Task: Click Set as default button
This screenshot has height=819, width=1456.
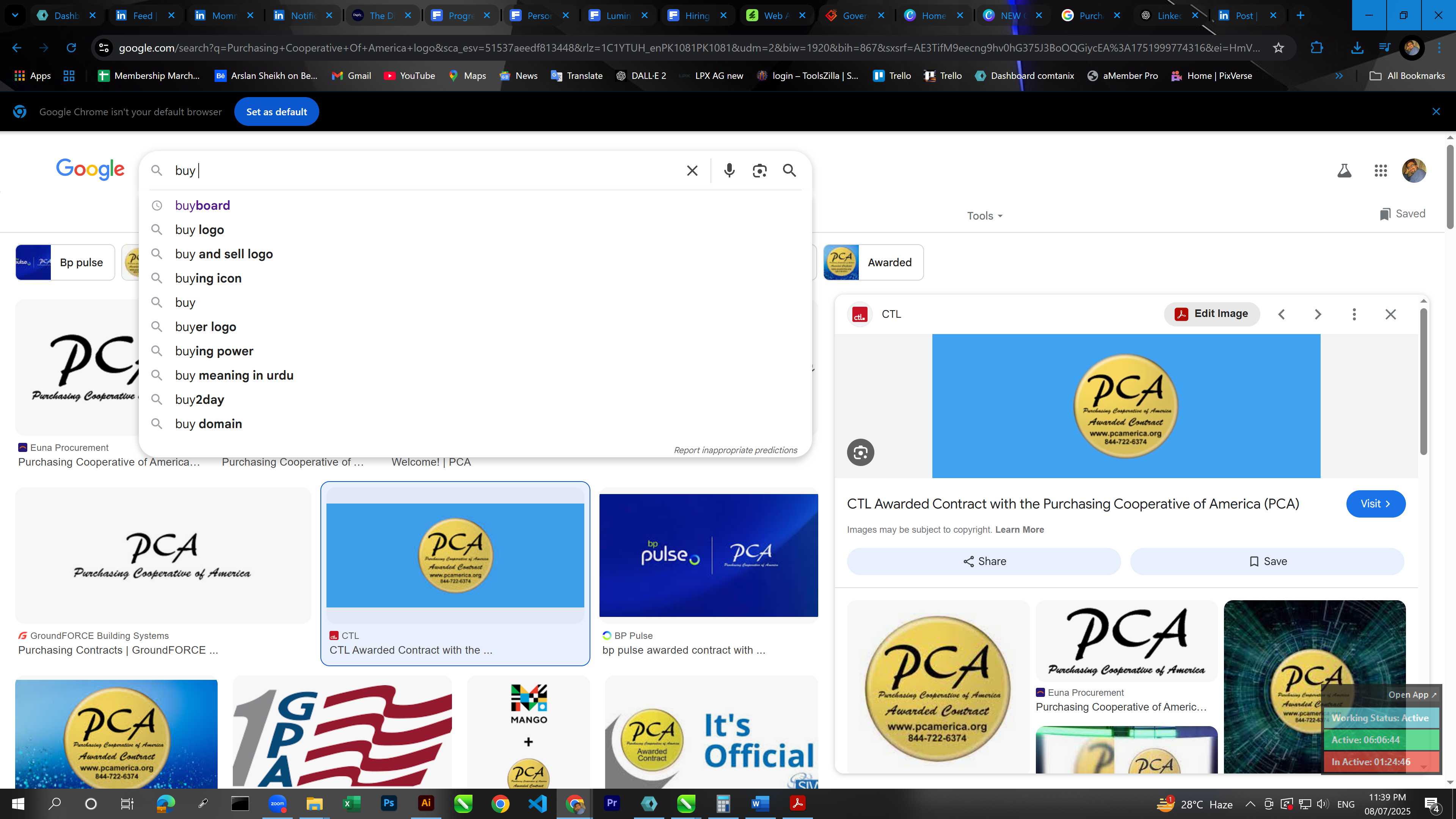Action: coord(276,111)
